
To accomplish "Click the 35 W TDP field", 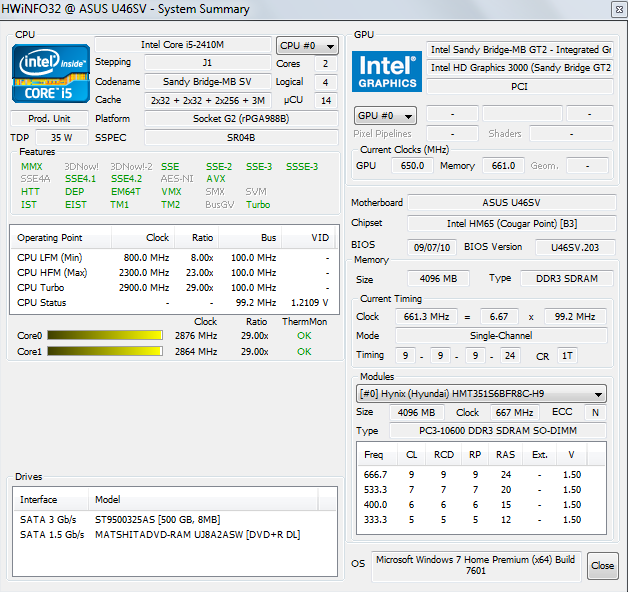I will 62,137.
